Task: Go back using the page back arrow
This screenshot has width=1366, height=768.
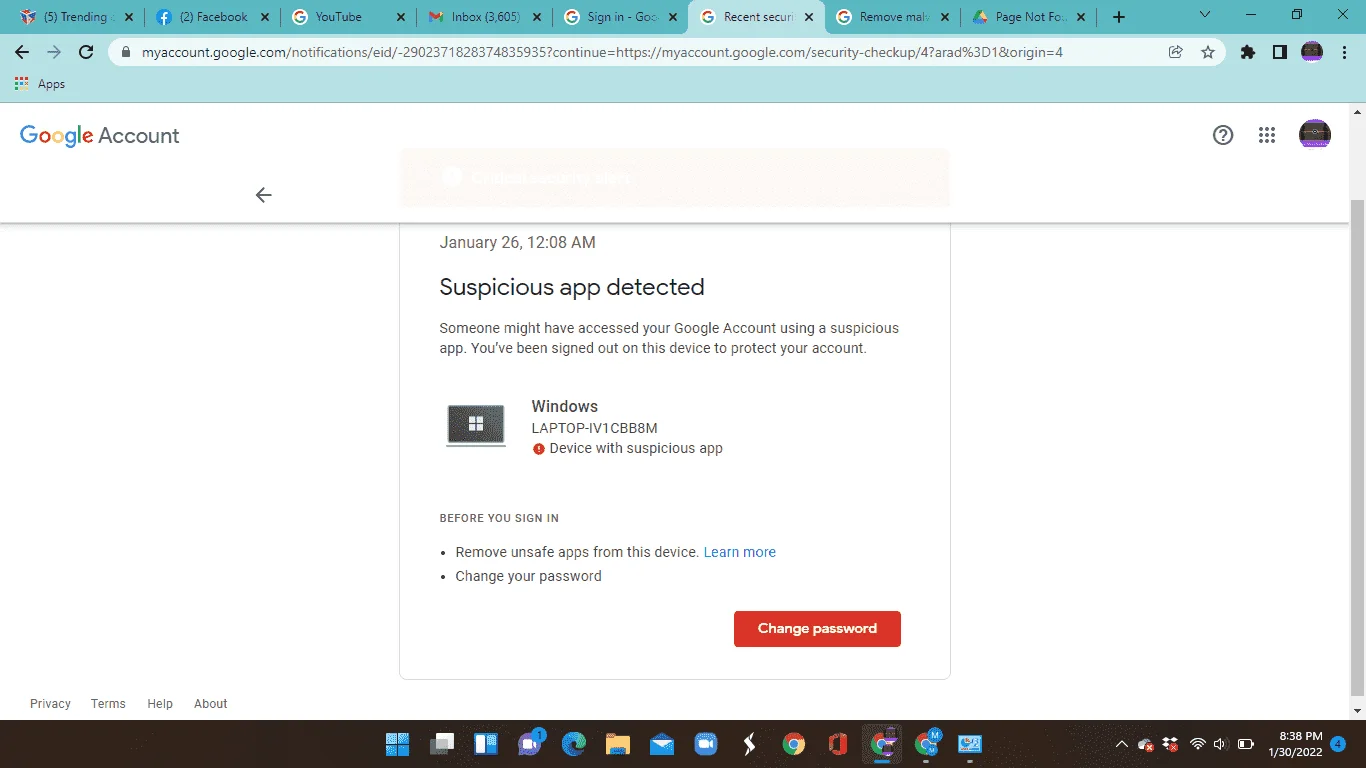Action: point(263,195)
